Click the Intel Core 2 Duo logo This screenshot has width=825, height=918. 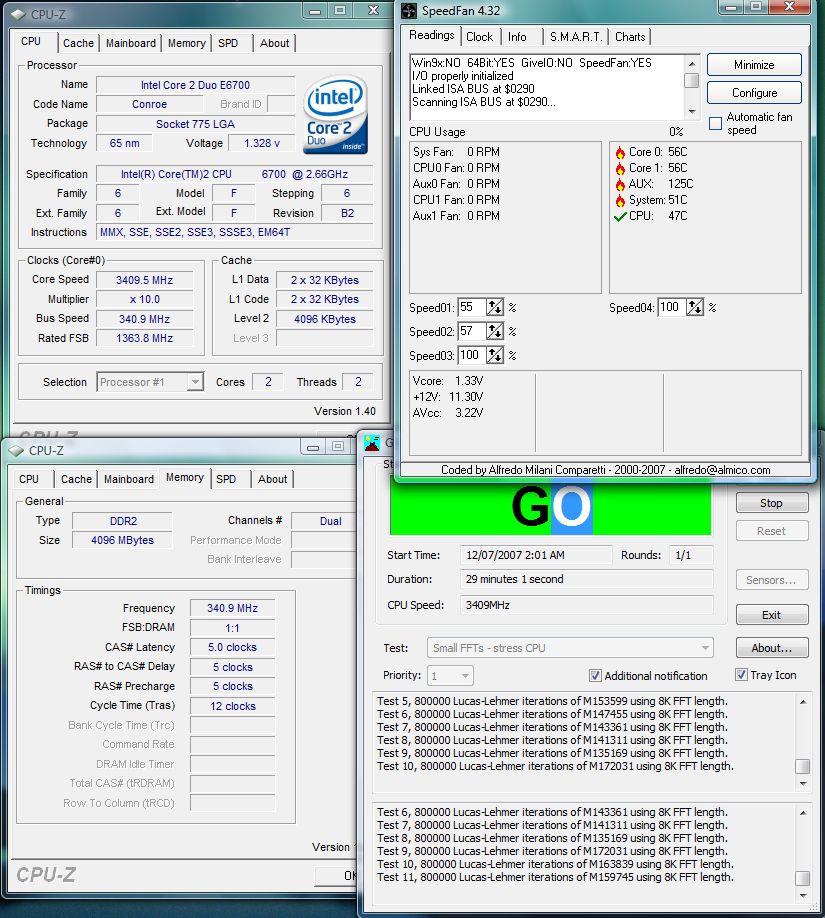tap(336, 116)
